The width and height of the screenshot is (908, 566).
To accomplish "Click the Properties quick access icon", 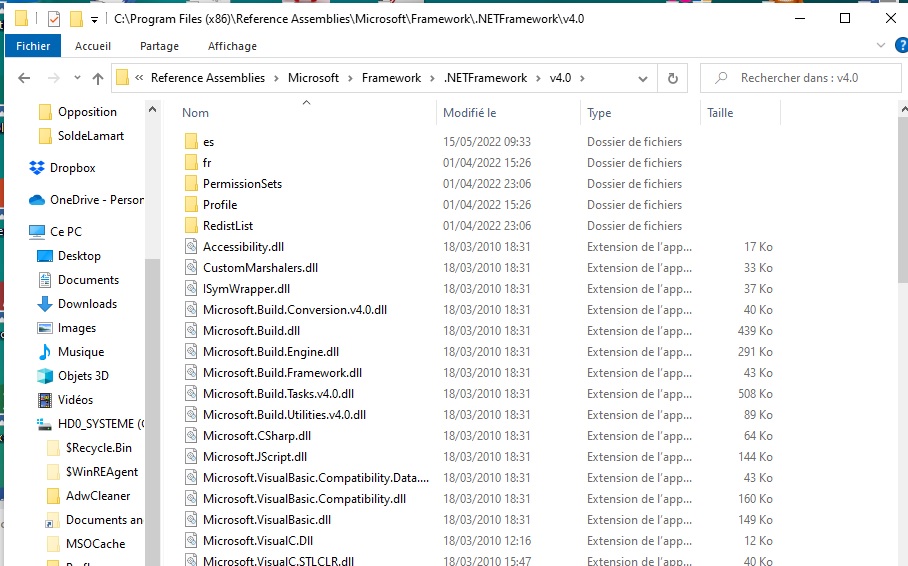I will (53, 19).
